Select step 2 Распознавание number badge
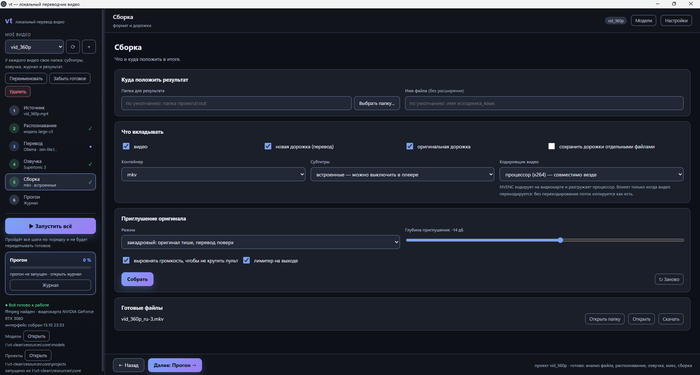 point(14,128)
